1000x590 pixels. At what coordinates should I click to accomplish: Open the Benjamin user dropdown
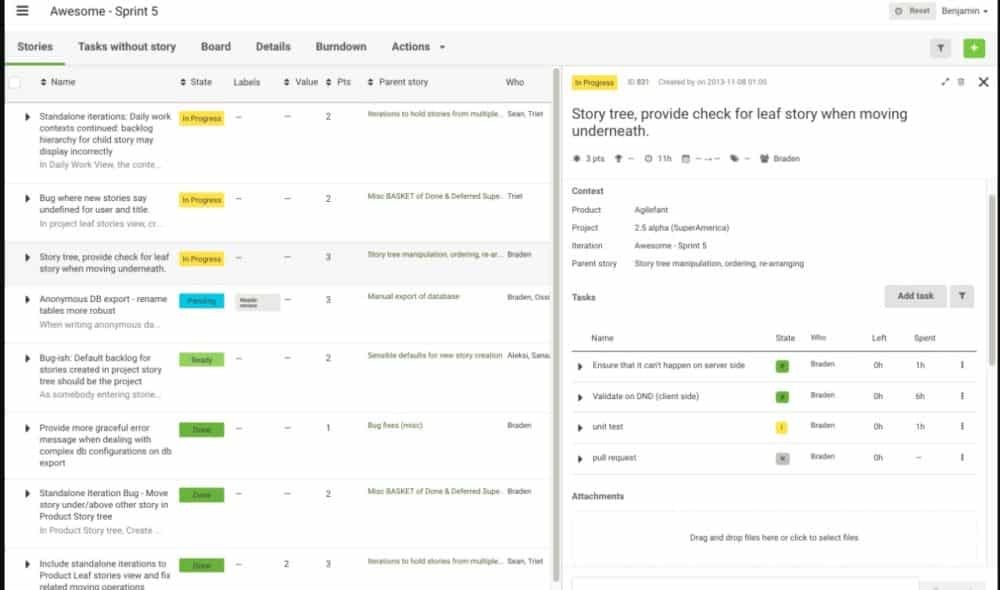[966, 11]
